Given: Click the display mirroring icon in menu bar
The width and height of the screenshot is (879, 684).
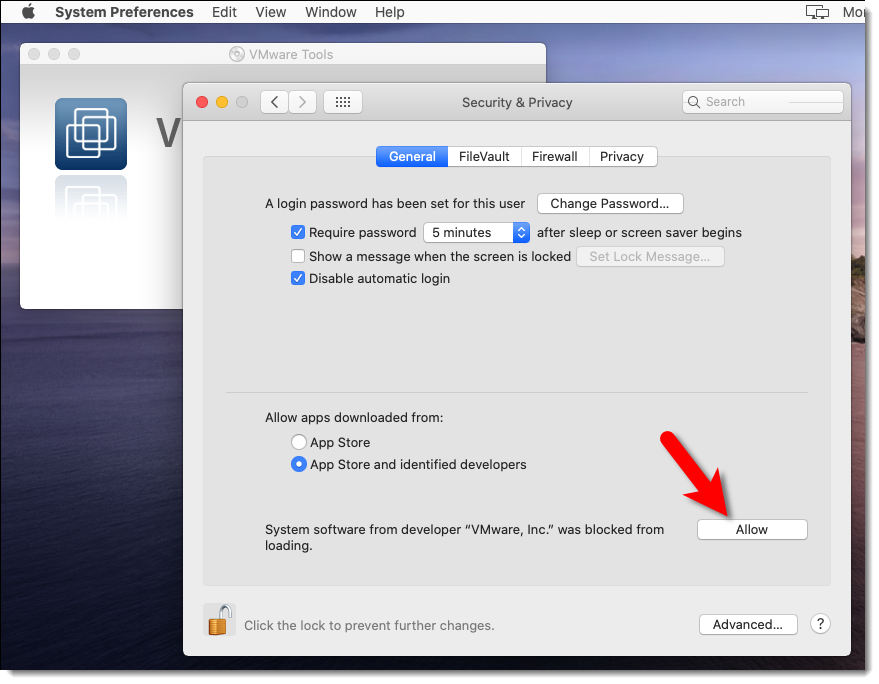Looking at the screenshot, I should tap(817, 12).
